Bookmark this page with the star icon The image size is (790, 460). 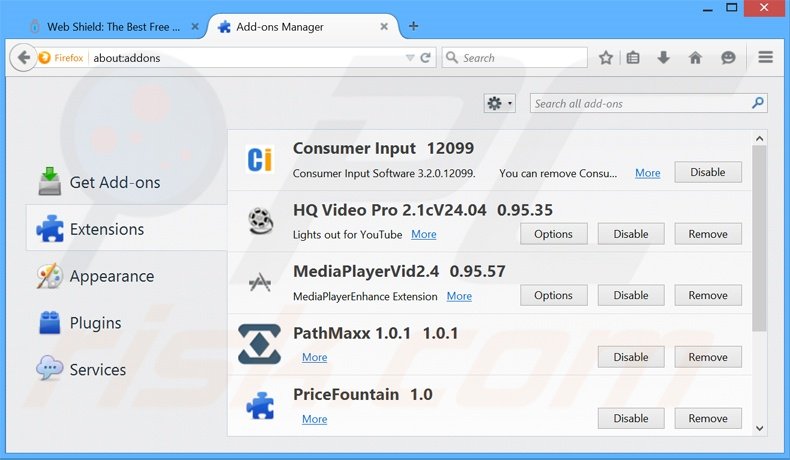(x=606, y=57)
